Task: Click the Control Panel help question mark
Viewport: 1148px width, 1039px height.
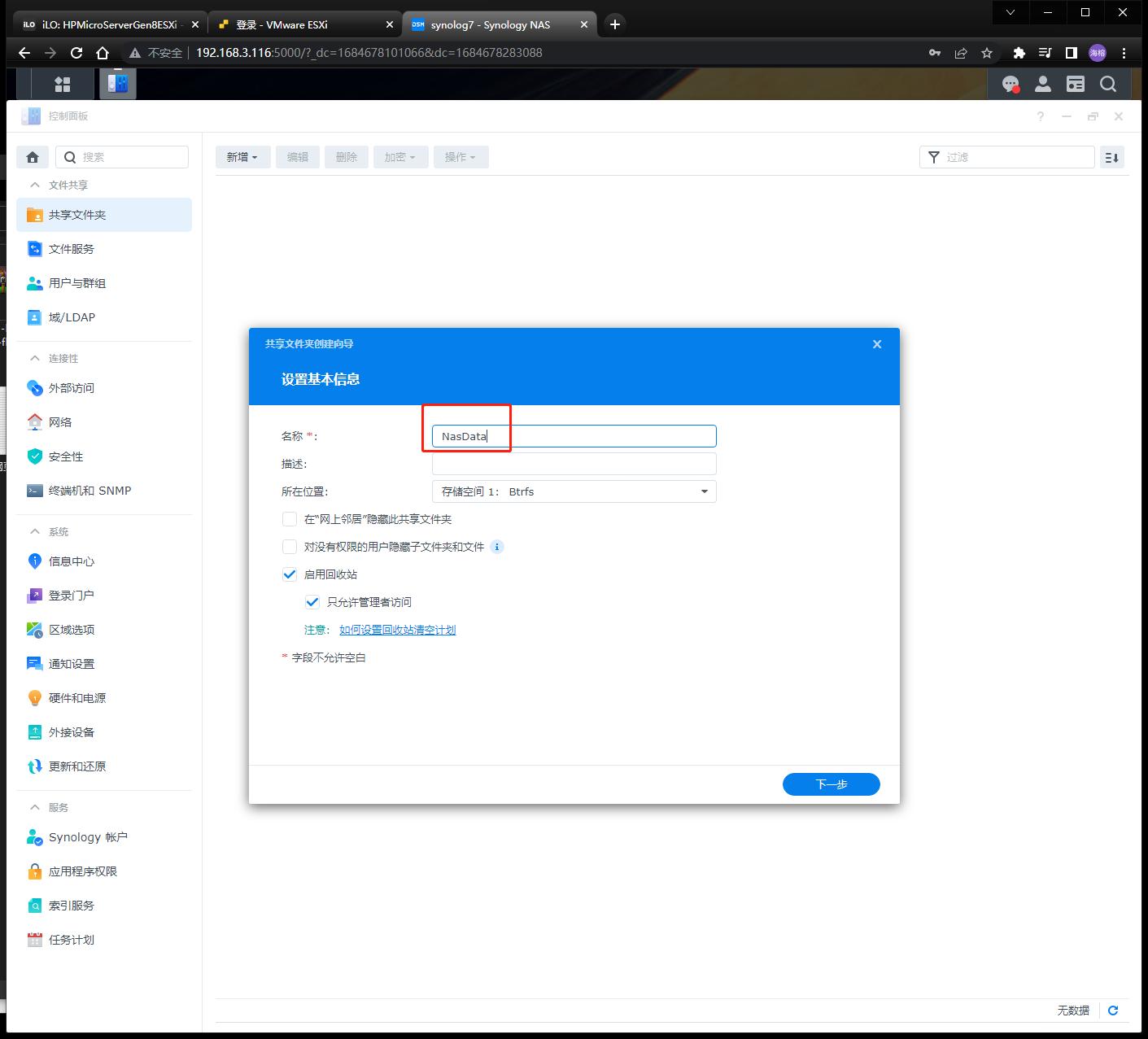Action: pyautogui.click(x=1041, y=116)
